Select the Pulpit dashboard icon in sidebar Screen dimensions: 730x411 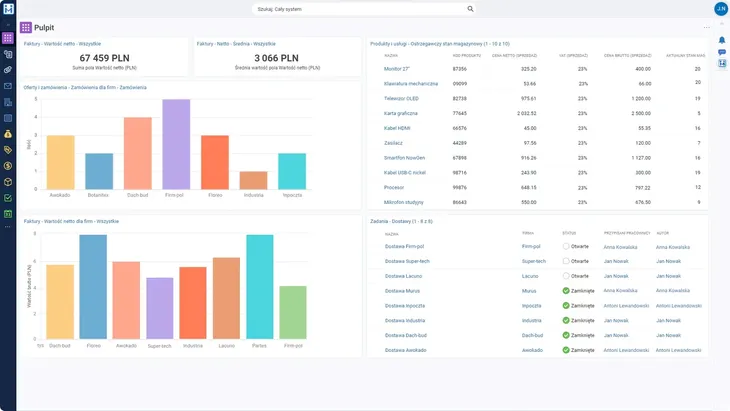tap(8, 38)
